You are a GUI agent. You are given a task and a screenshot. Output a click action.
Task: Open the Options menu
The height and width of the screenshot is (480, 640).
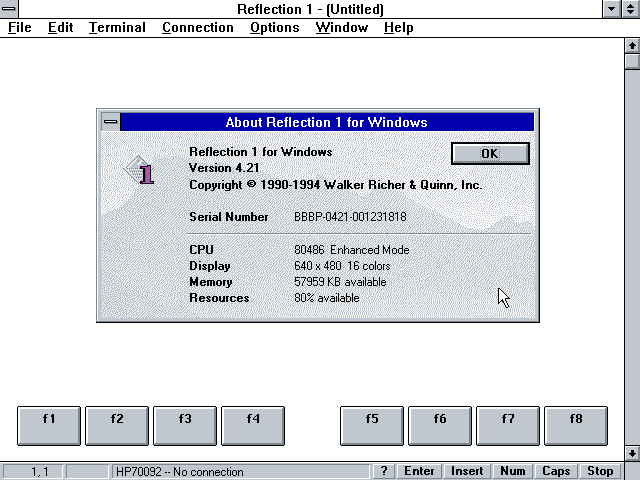275,27
